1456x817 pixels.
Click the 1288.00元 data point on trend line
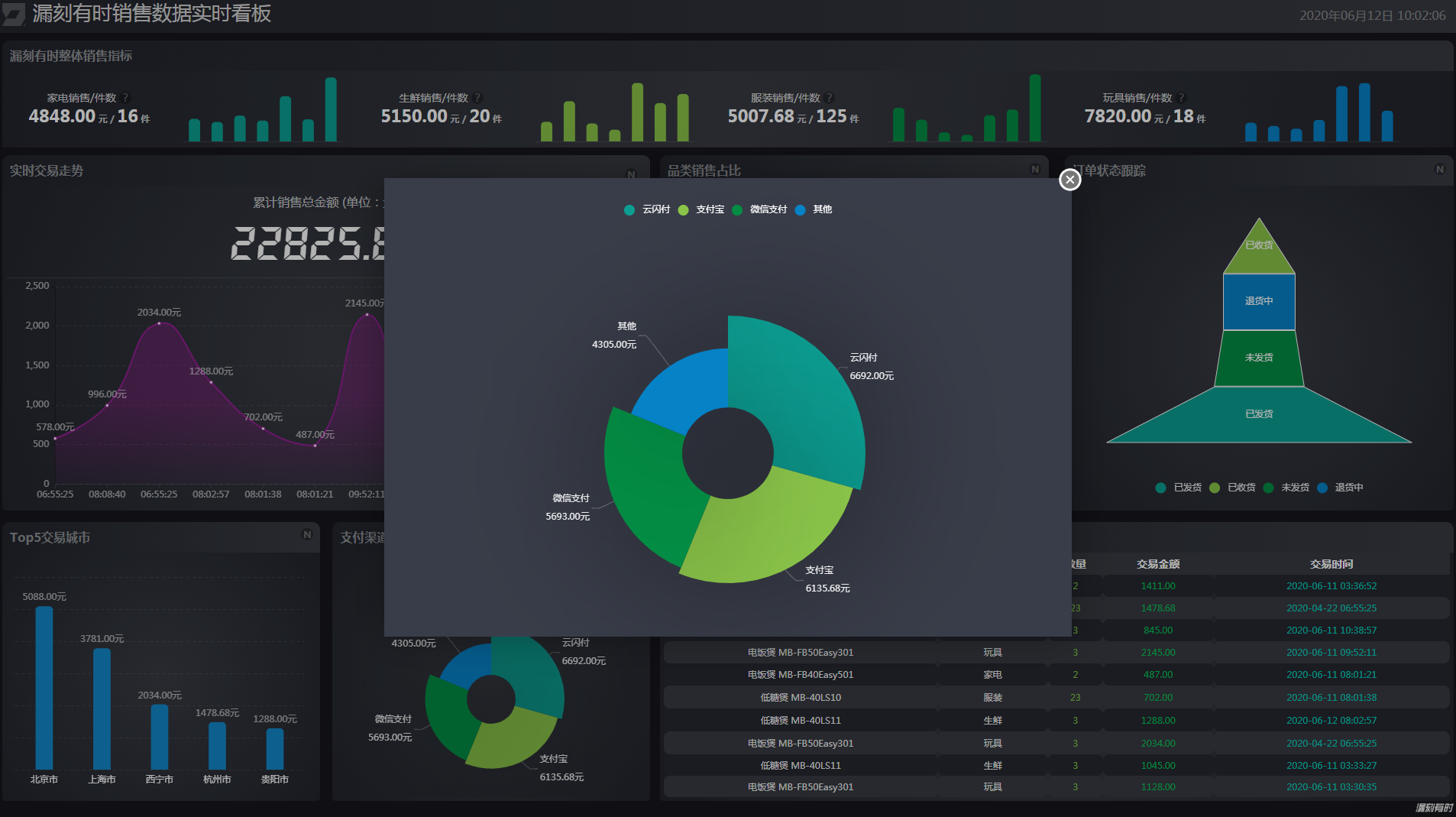pyautogui.click(x=211, y=382)
